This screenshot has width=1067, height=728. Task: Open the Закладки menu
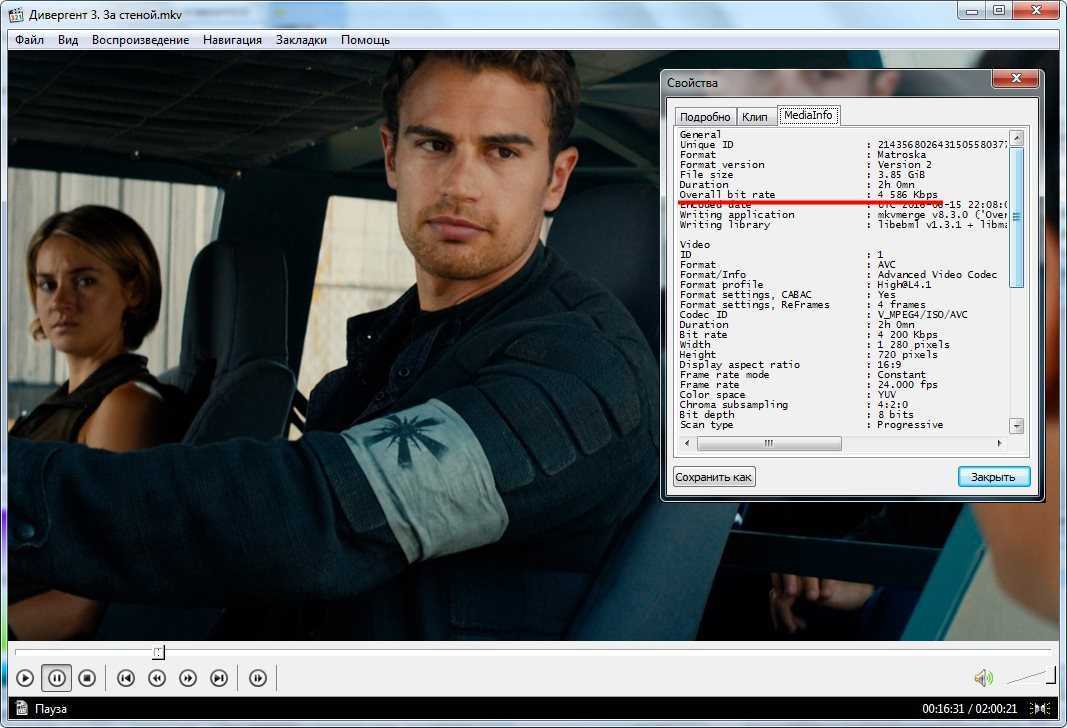301,40
